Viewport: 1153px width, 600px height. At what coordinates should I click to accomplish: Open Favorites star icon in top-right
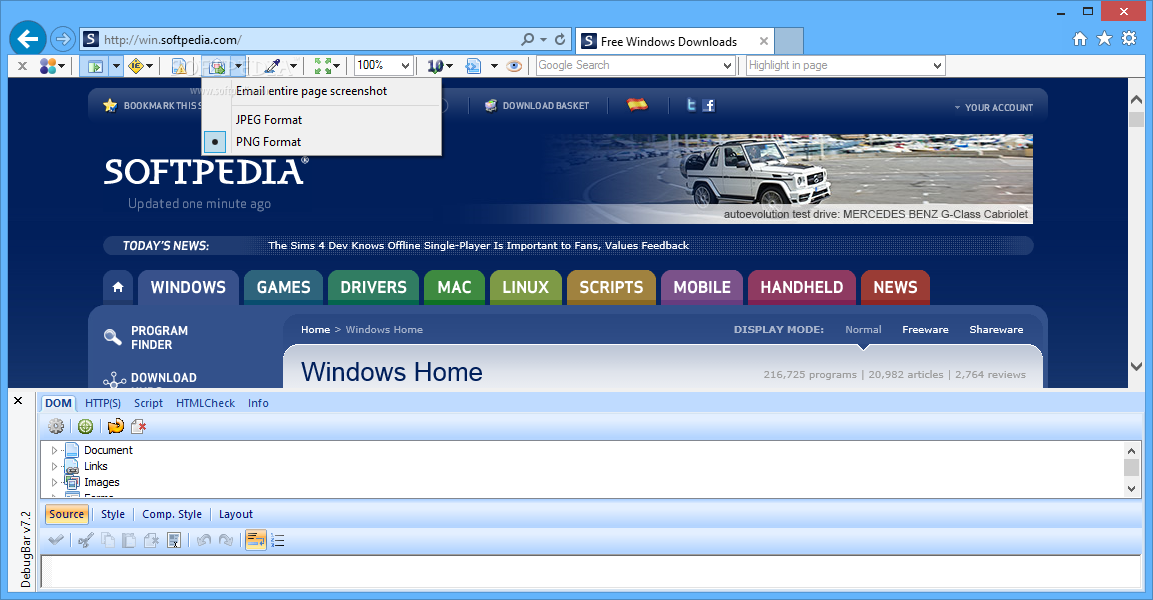click(1104, 39)
